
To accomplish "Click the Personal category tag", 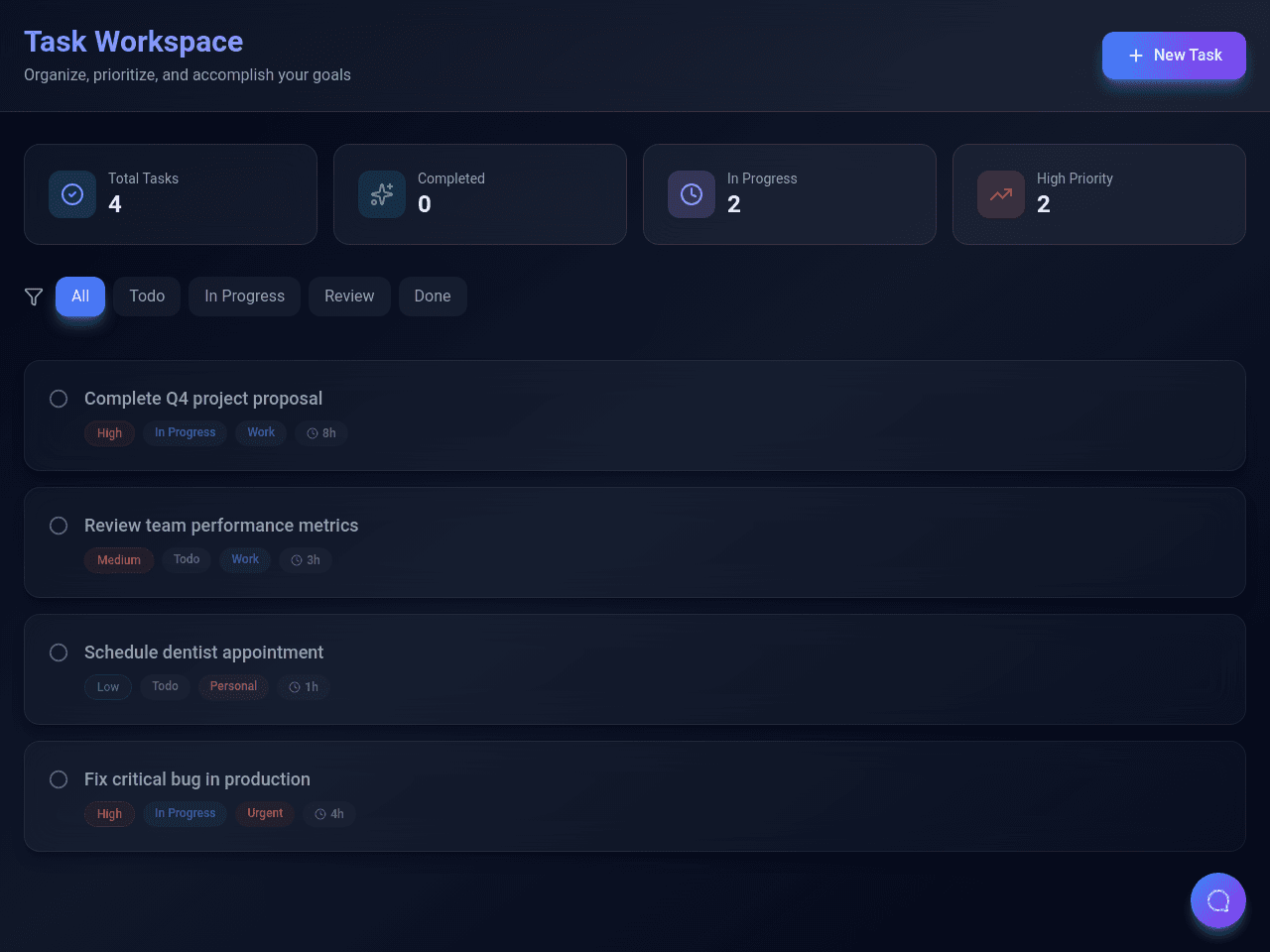I will click(x=233, y=686).
